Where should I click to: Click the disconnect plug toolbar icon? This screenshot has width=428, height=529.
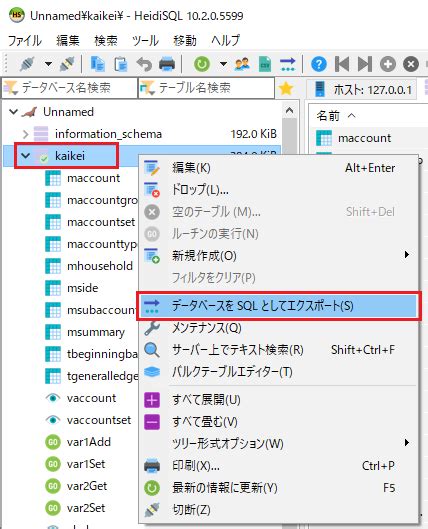coord(67,64)
